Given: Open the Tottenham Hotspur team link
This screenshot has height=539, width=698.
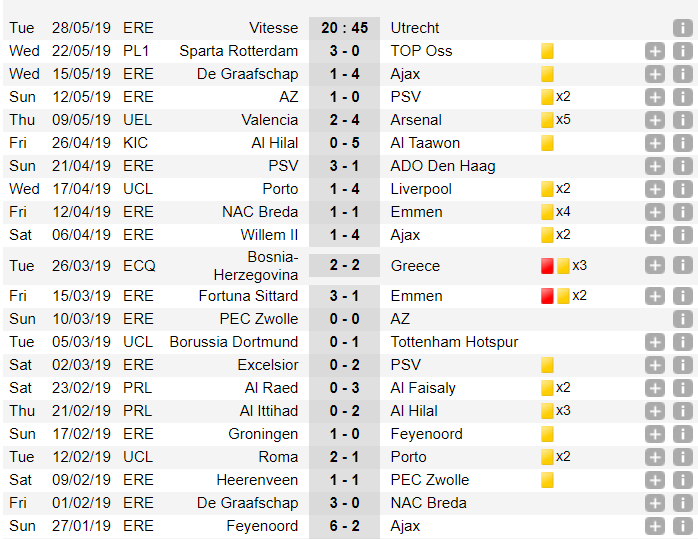Looking at the screenshot, I should point(454,342).
